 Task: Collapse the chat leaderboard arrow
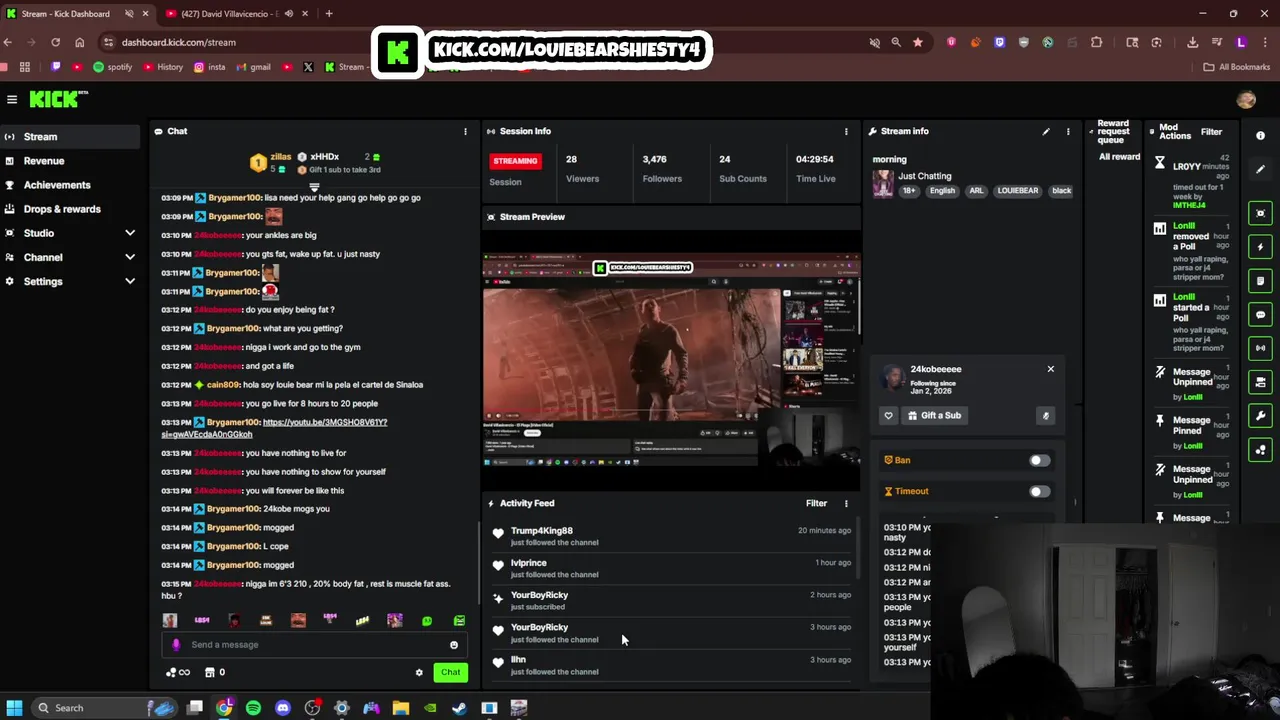point(314,188)
